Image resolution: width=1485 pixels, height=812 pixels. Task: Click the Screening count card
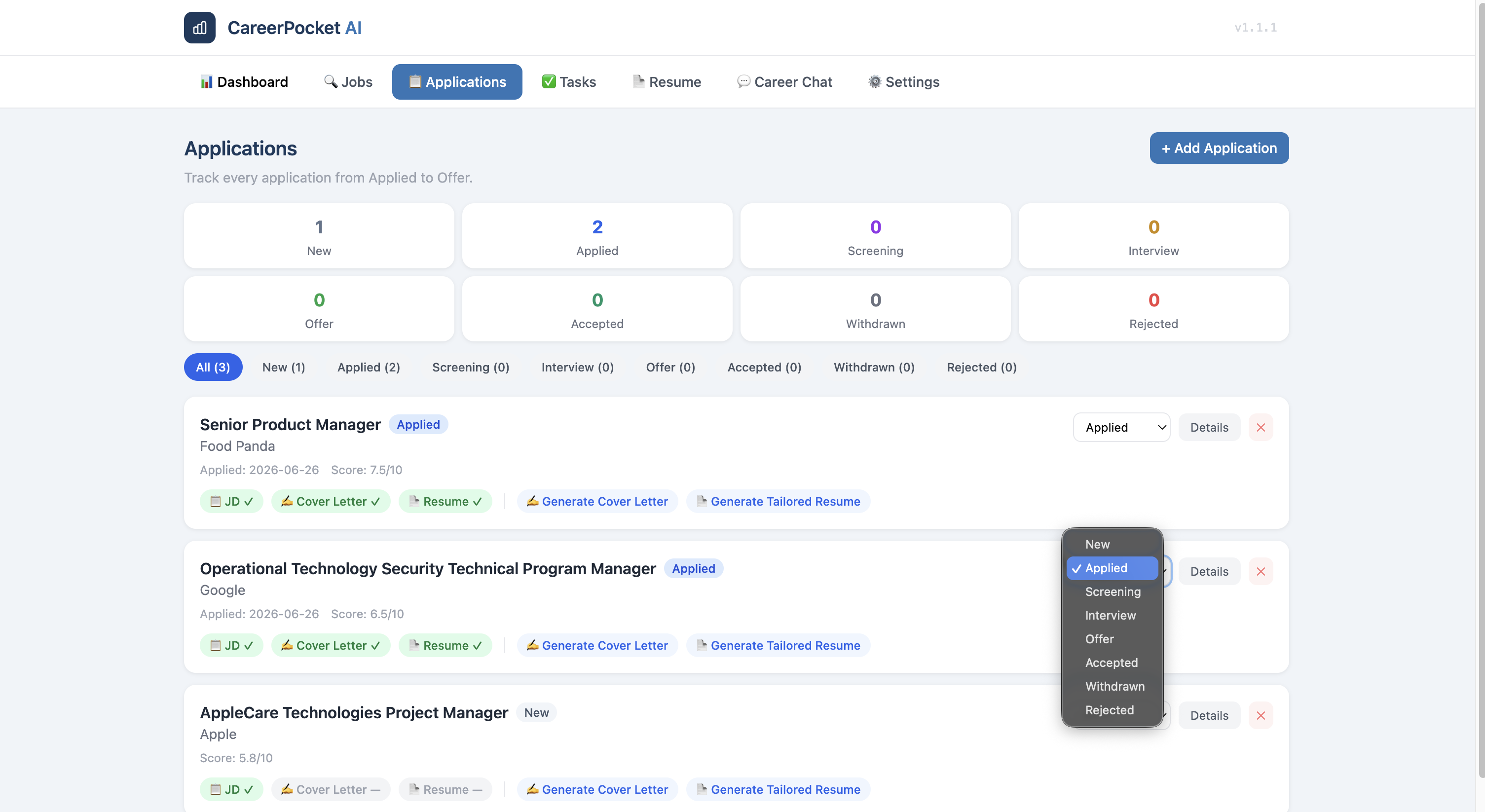(x=875, y=236)
